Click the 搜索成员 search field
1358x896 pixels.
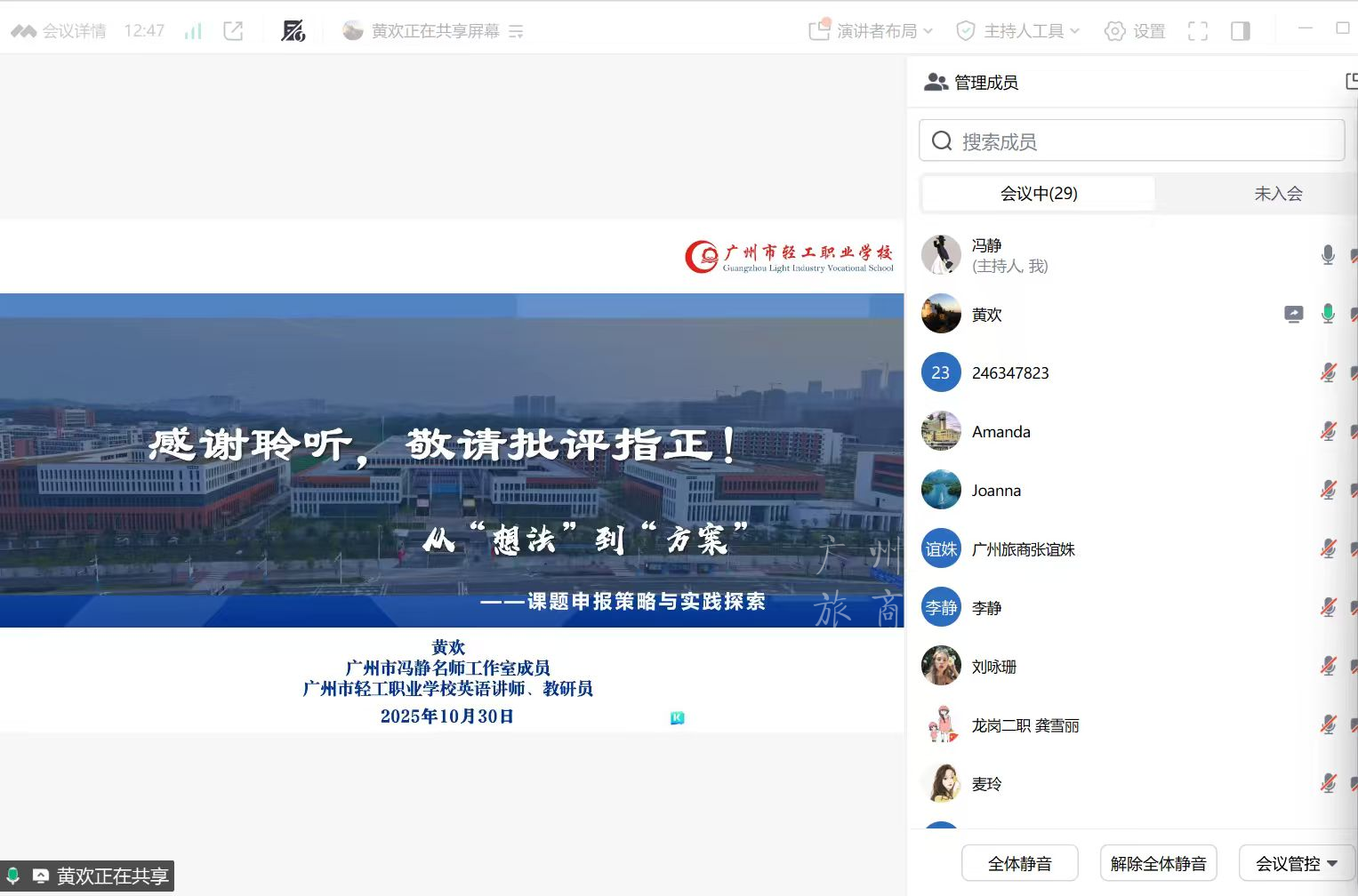(1131, 141)
